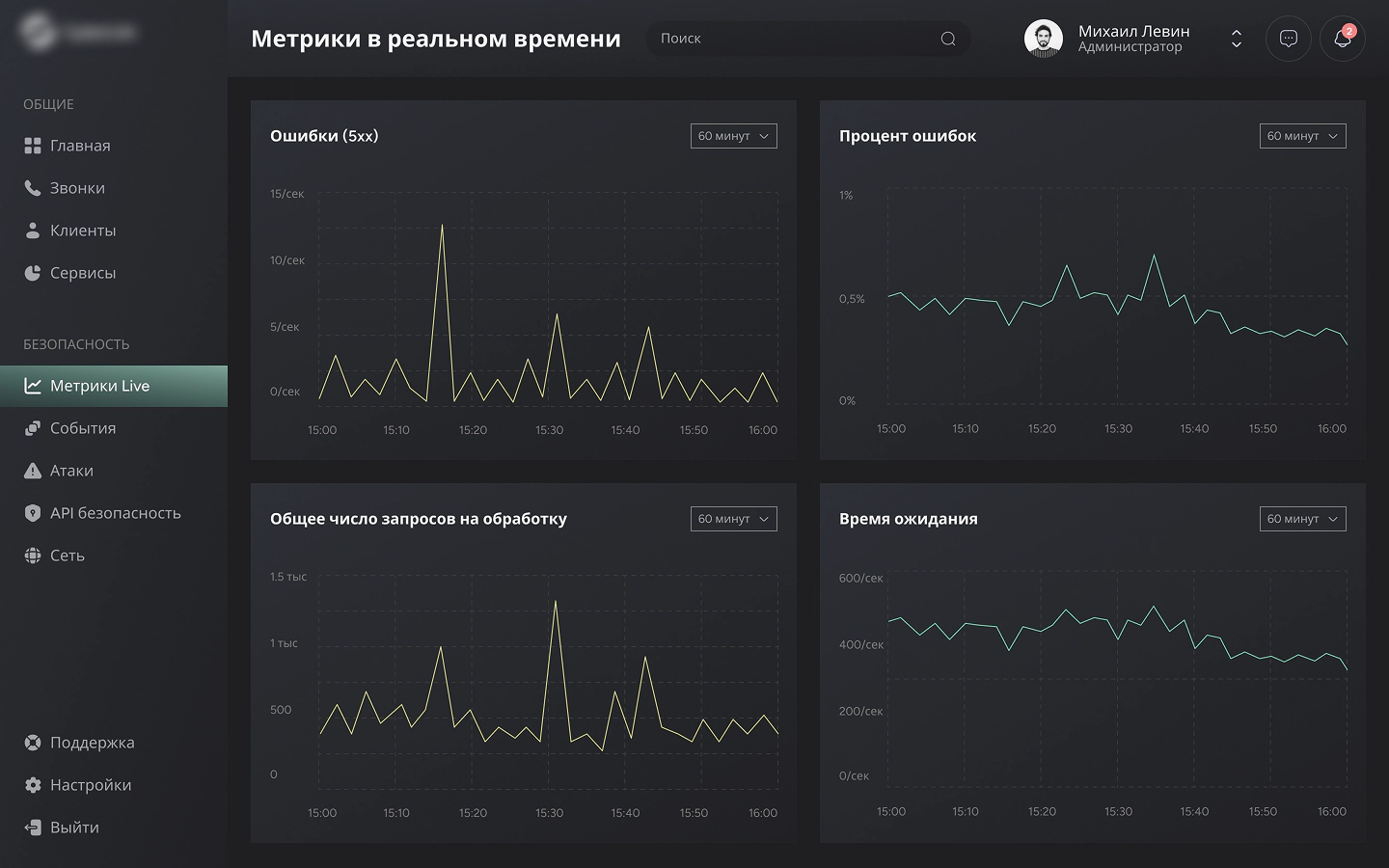Click Михаил Левин profile avatar

click(1043, 39)
